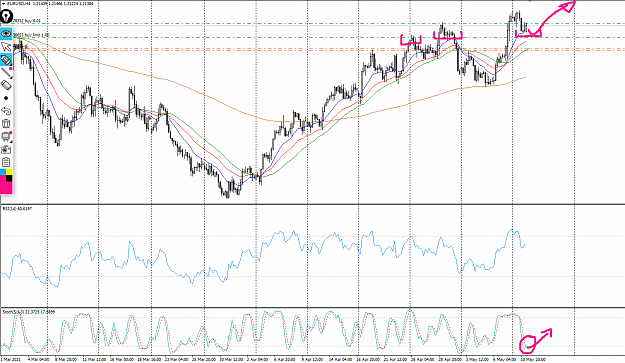625x363 pixels.
Task: Click the lightbulb hint icon
Action: [x=6, y=16]
